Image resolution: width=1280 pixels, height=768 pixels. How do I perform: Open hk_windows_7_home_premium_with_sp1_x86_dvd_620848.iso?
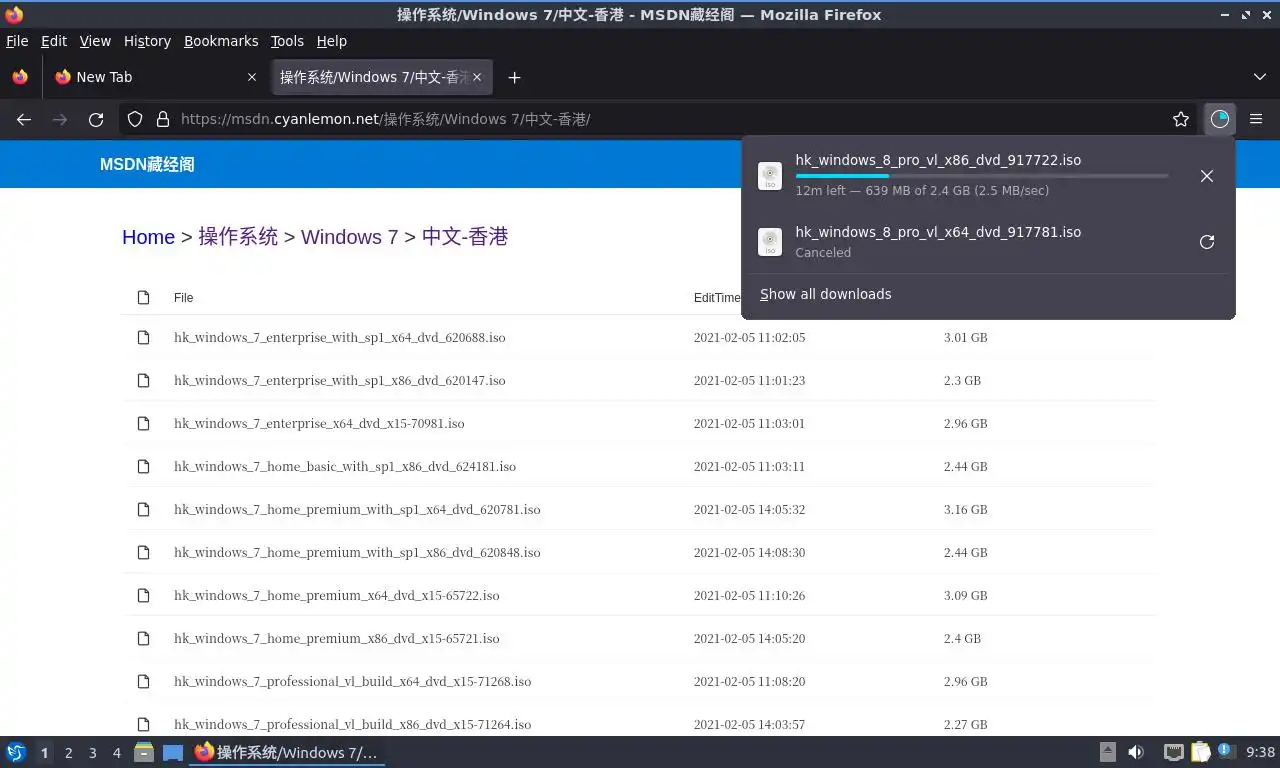click(357, 553)
